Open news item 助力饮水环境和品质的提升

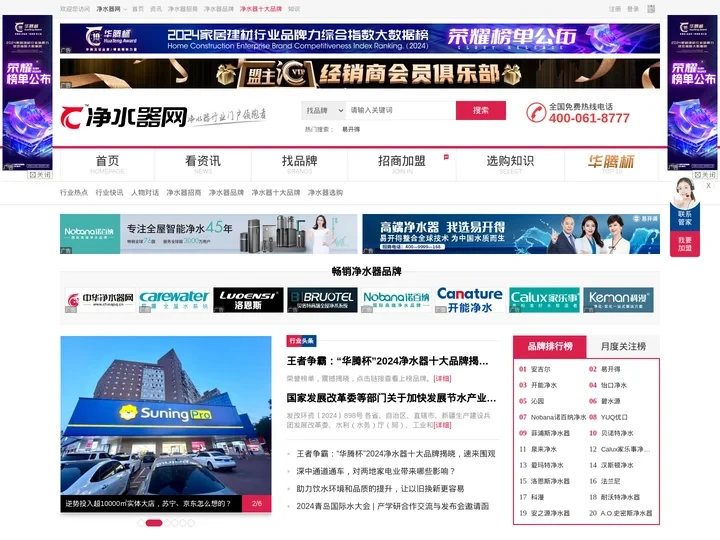pos(380,489)
